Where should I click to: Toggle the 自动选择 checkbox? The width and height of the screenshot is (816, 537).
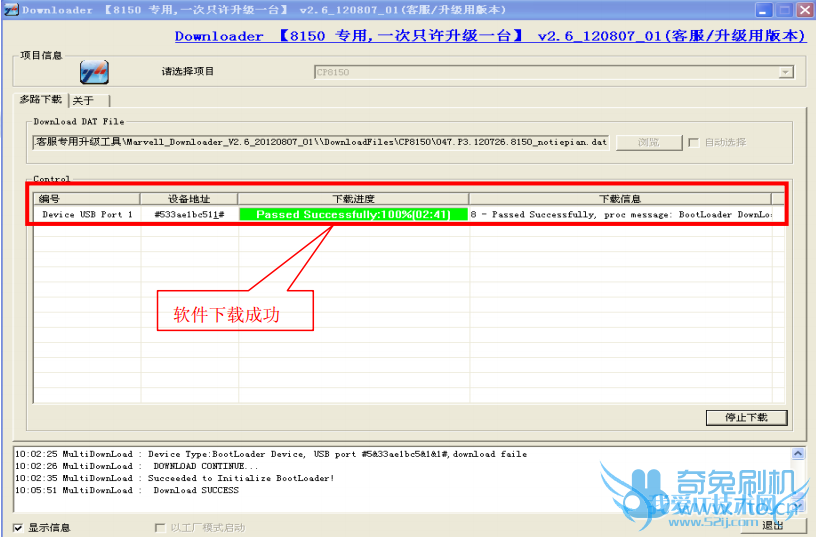click(x=694, y=142)
